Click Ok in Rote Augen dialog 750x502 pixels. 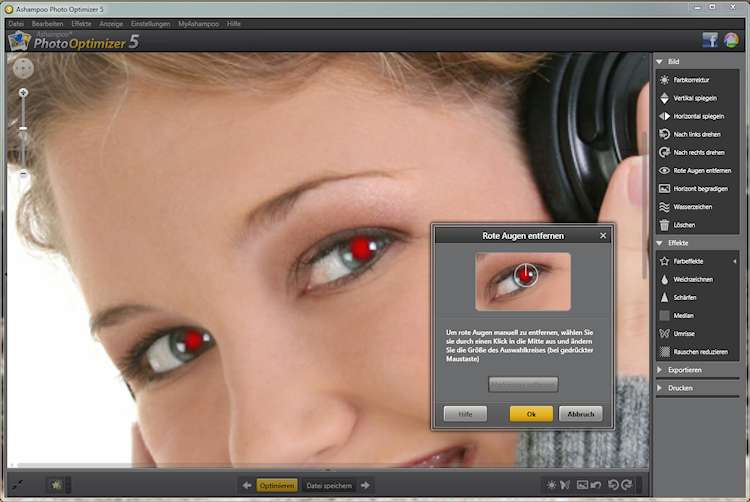pos(530,414)
